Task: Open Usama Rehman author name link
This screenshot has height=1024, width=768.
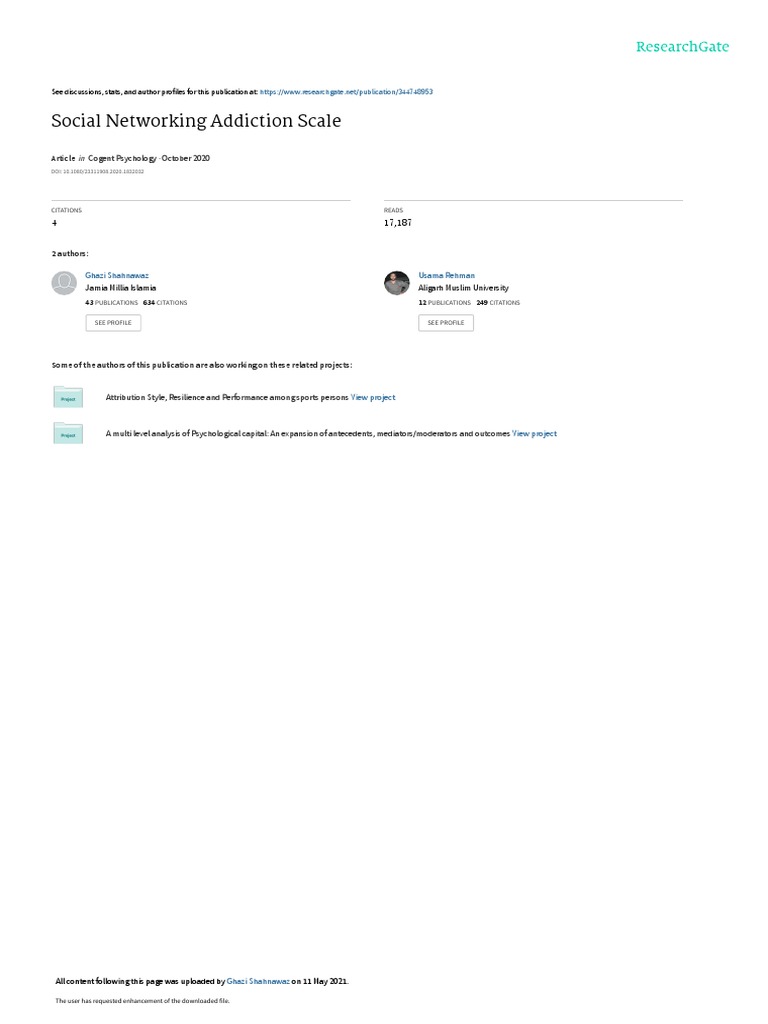Action: 447,276
